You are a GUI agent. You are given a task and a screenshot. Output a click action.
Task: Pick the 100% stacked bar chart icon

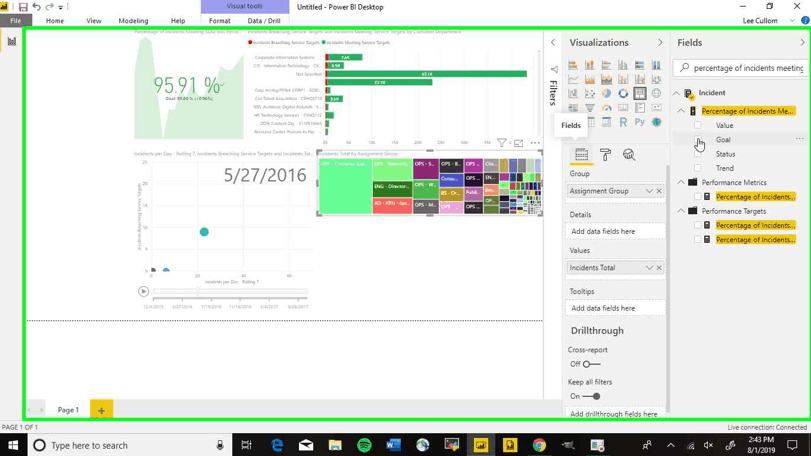pos(640,65)
